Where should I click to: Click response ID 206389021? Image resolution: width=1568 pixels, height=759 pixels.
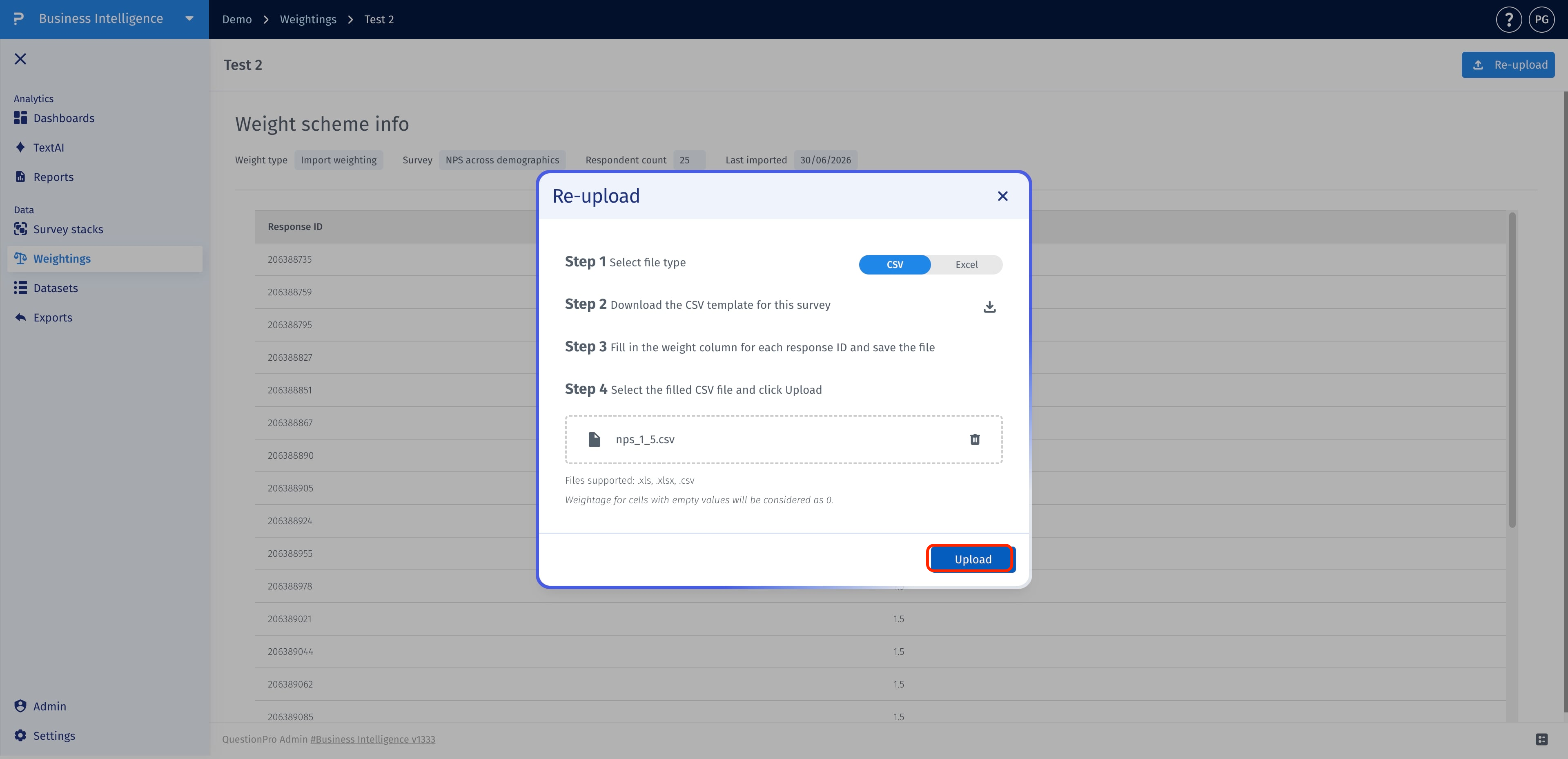(289, 619)
